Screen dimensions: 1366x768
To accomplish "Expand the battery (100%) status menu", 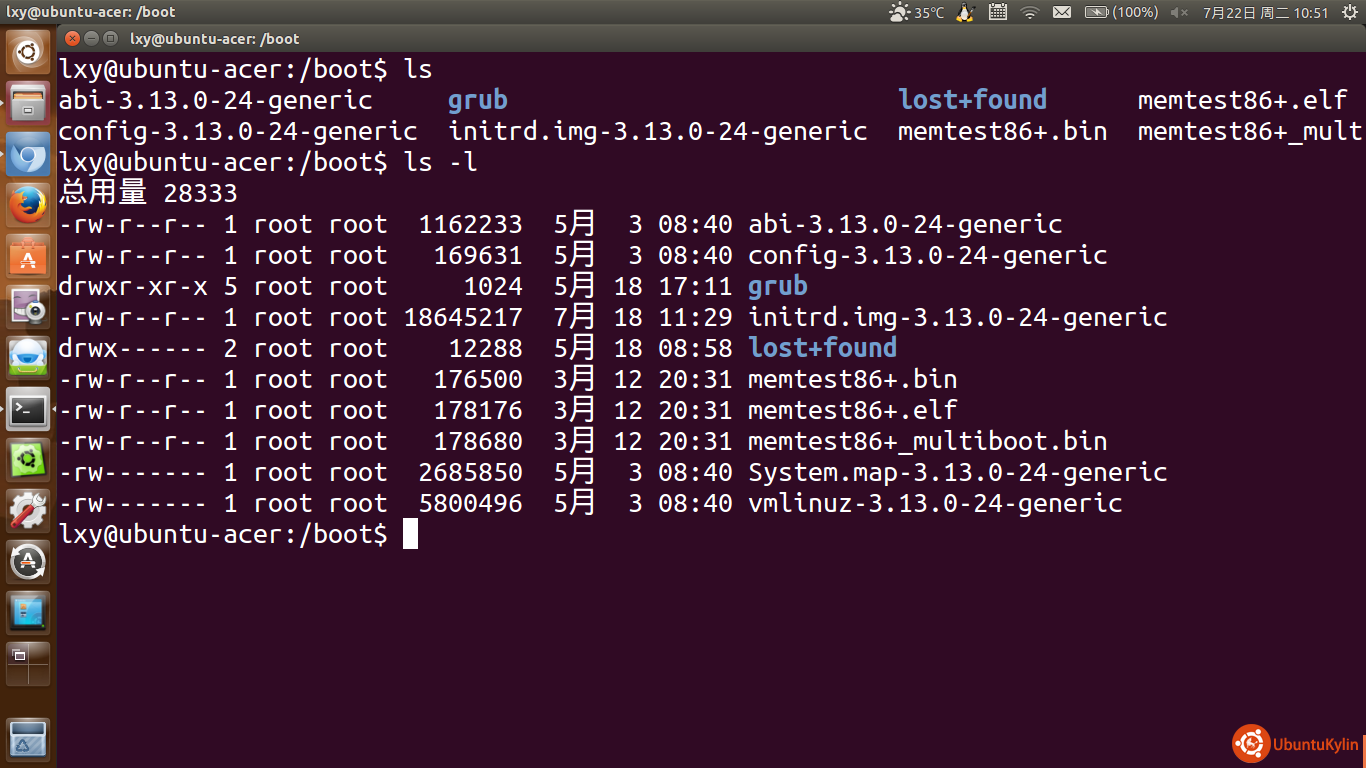I will point(1121,12).
